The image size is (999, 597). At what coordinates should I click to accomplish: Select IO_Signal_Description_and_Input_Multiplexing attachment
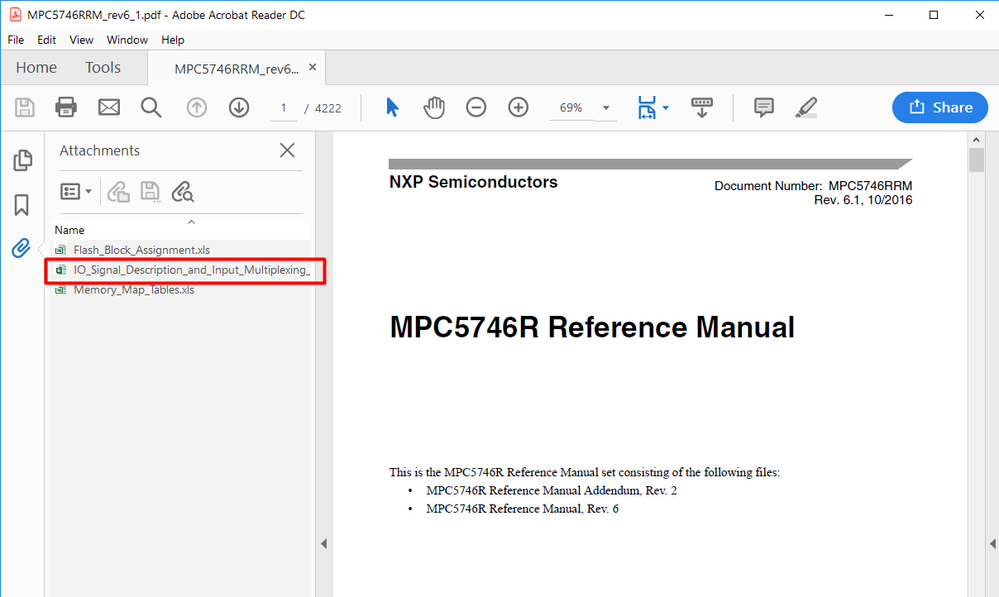(185, 270)
